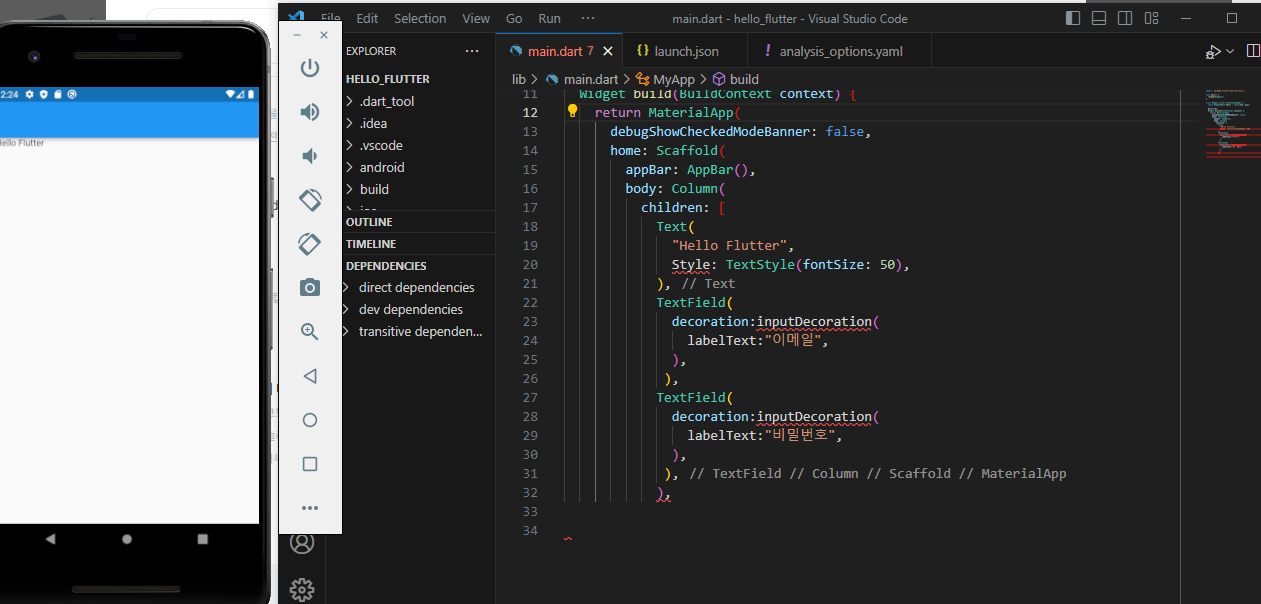Image resolution: width=1261 pixels, height=604 pixels.
Task: Click the VS Code logo icon
Action: [295, 17]
